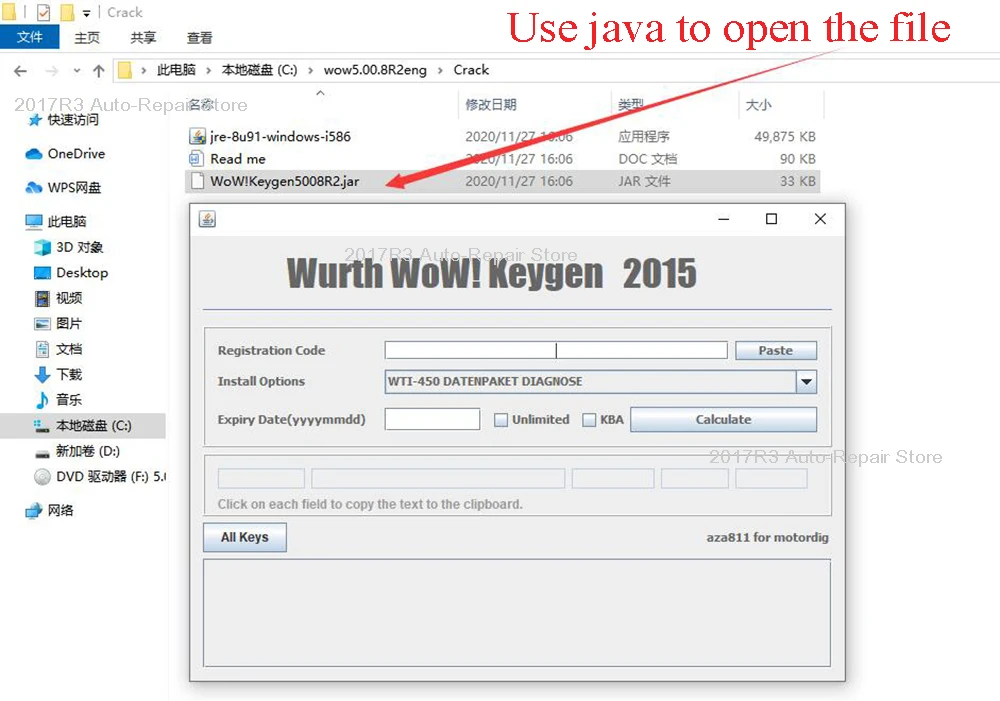Viewport: 1000px width, 701px height.
Task: Select WoW!Keygen5008R2.jar file name text
Action: tap(284, 181)
